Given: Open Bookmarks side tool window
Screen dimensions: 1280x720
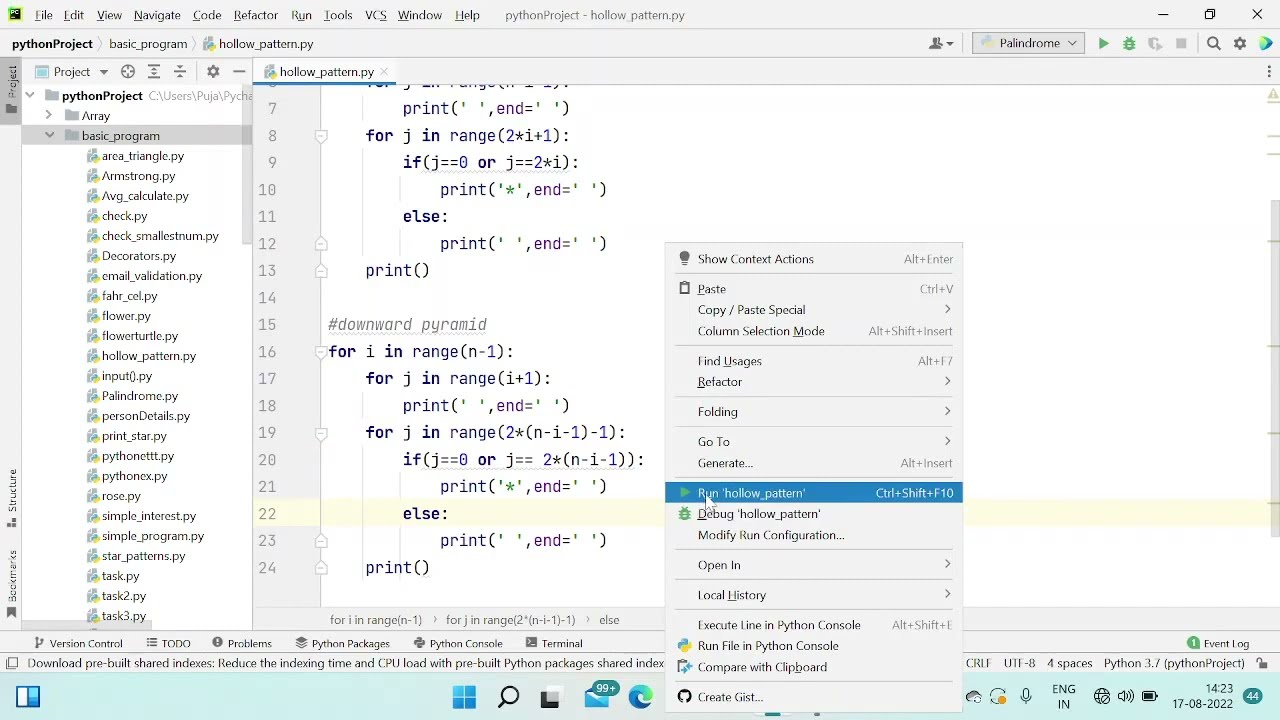Looking at the screenshot, I should [12, 584].
